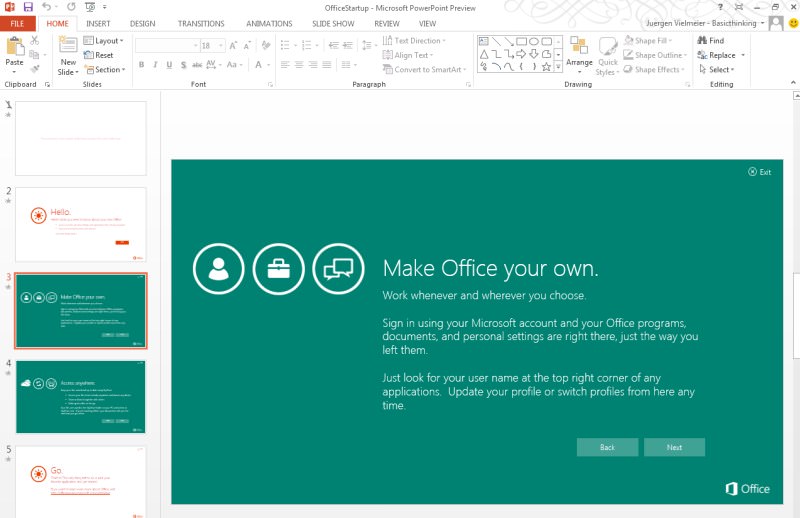
Task: Click the font name combo box
Action: click(x=167, y=46)
